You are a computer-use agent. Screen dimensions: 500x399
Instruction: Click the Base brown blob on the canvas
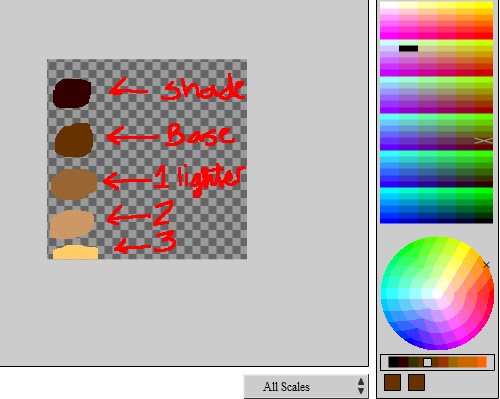[74, 140]
